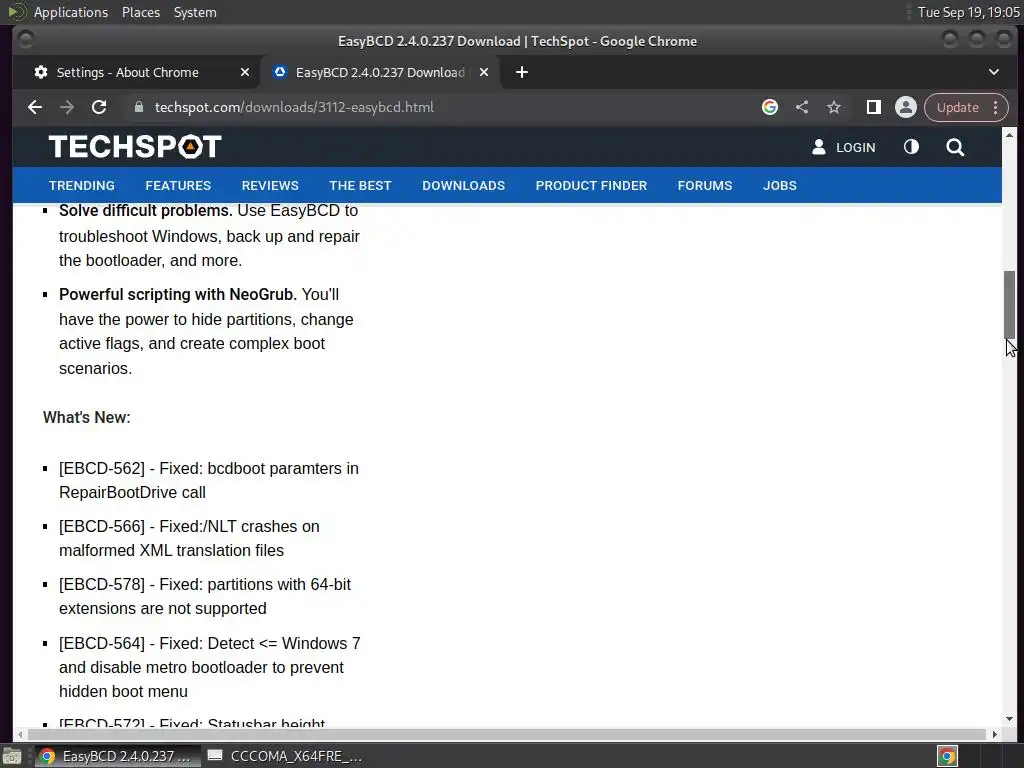Open the JOBS link

click(x=780, y=185)
